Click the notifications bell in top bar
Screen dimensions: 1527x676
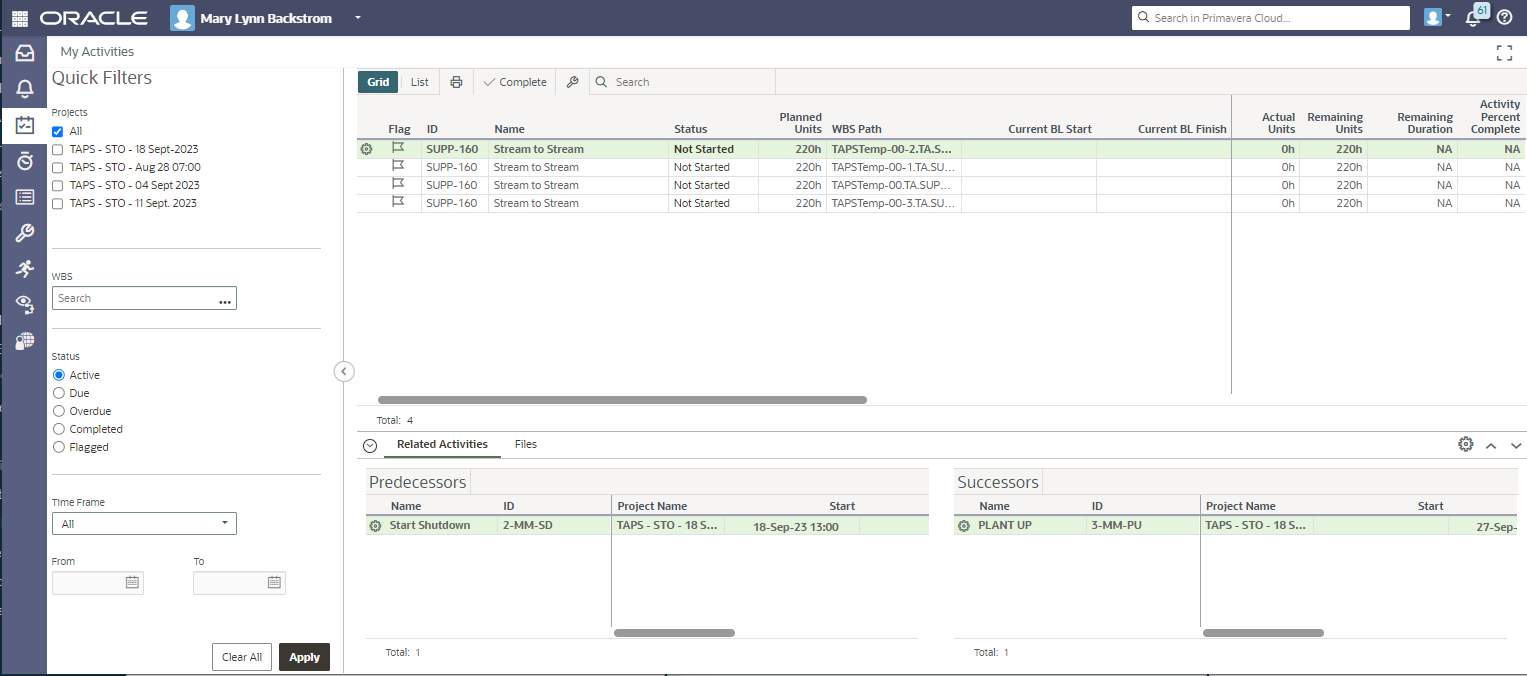1473,18
